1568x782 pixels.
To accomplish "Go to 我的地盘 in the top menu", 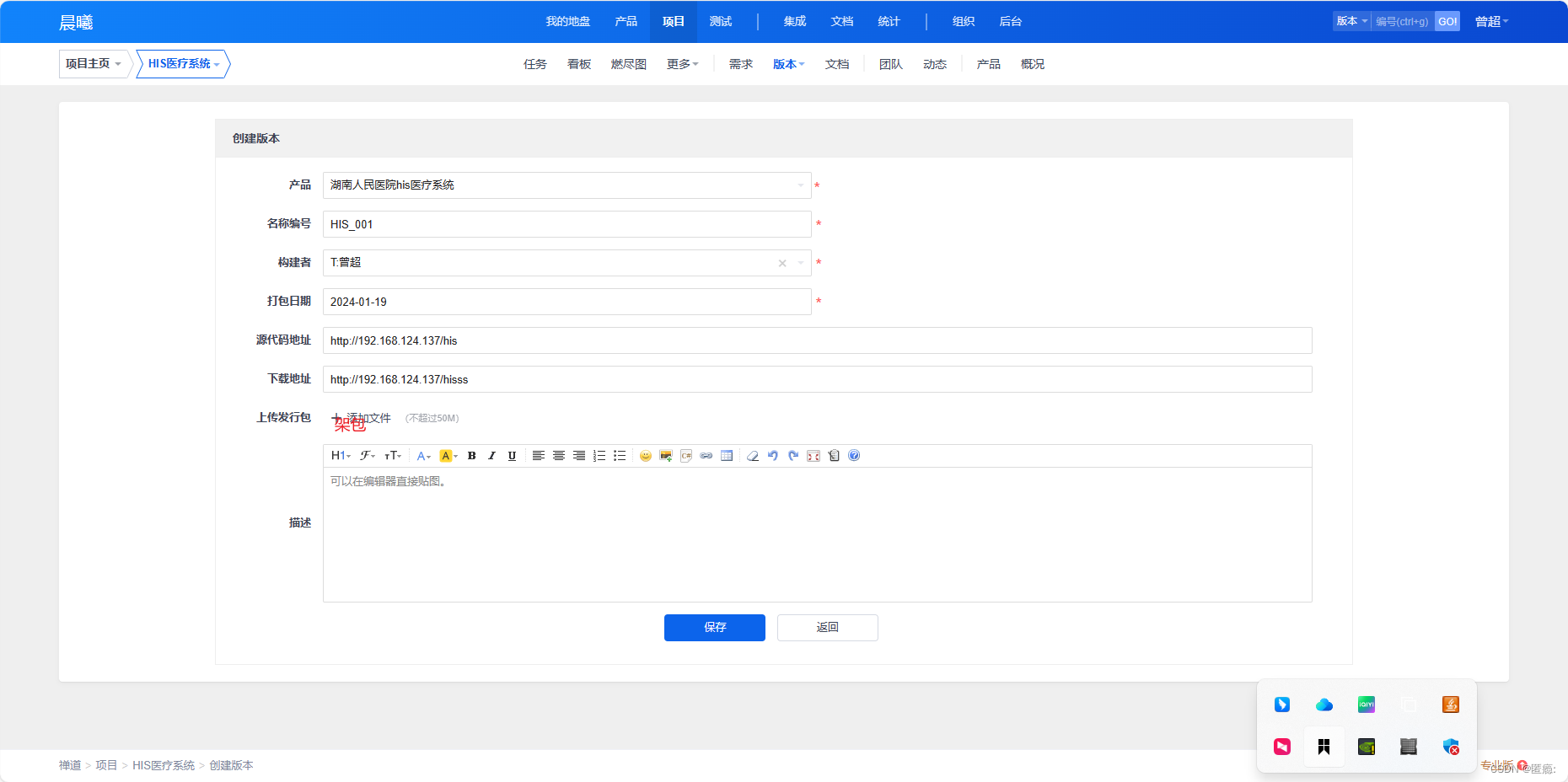I will [567, 22].
